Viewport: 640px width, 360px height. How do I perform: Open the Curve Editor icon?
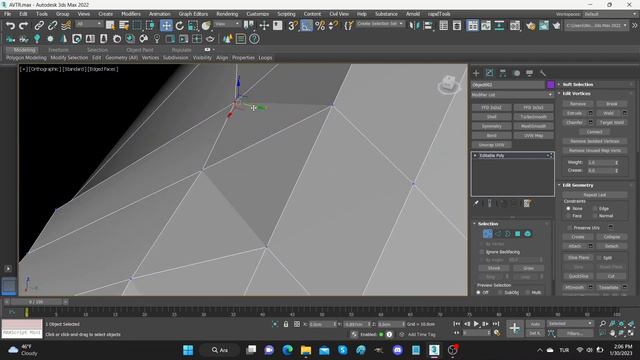(x=486, y=26)
